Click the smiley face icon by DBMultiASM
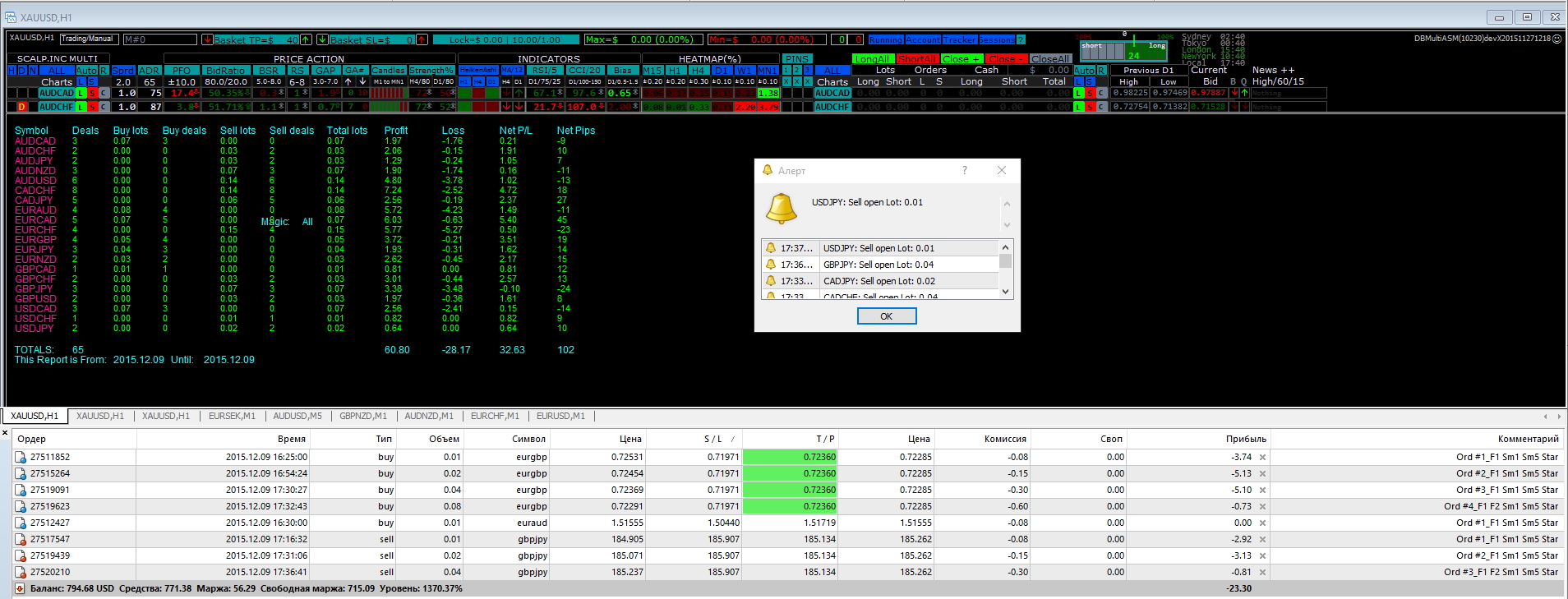Screen dimensions: 1568x599 click(x=1556, y=39)
